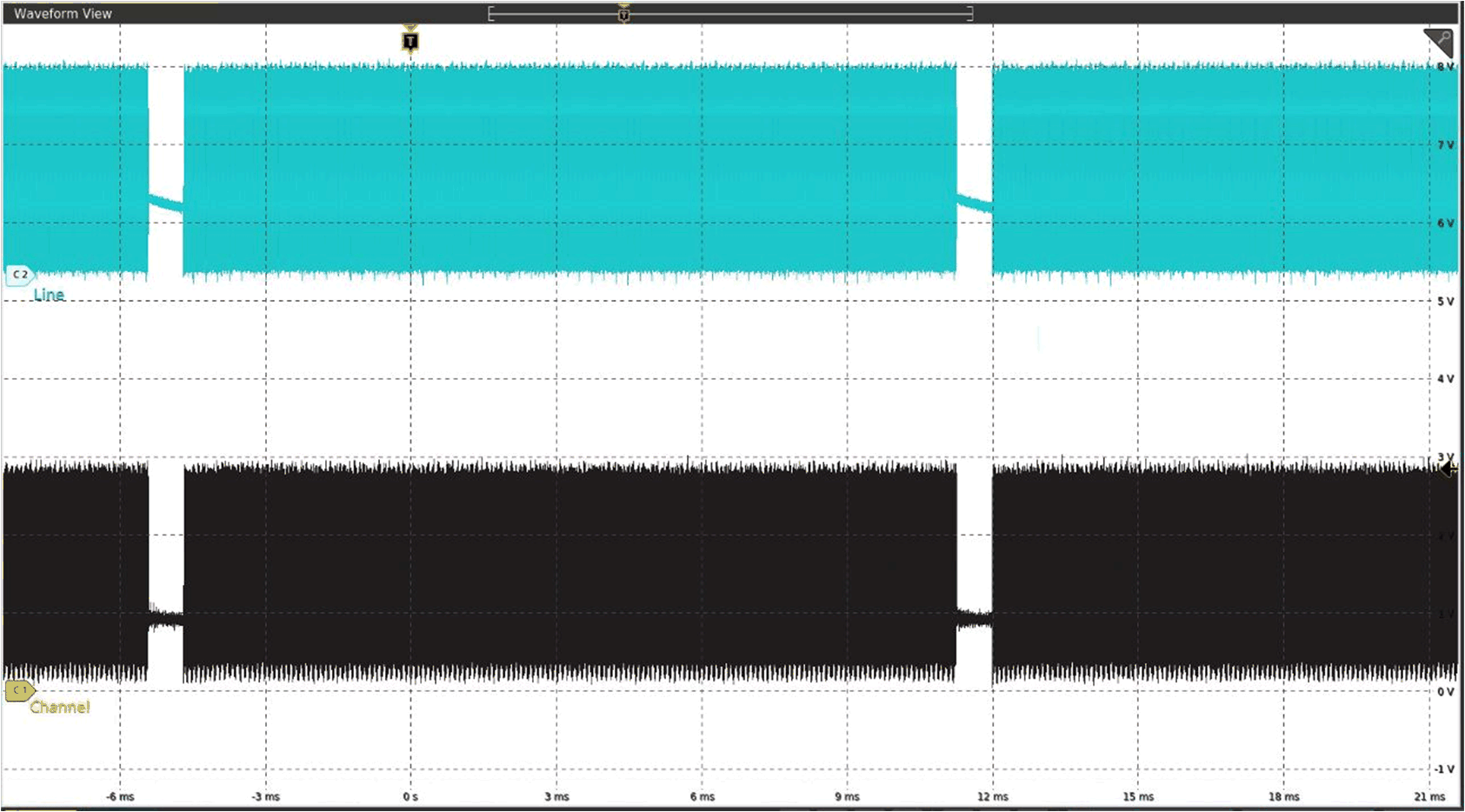Toggle visibility of the Line waveform via C2 badge

click(x=21, y=273)
